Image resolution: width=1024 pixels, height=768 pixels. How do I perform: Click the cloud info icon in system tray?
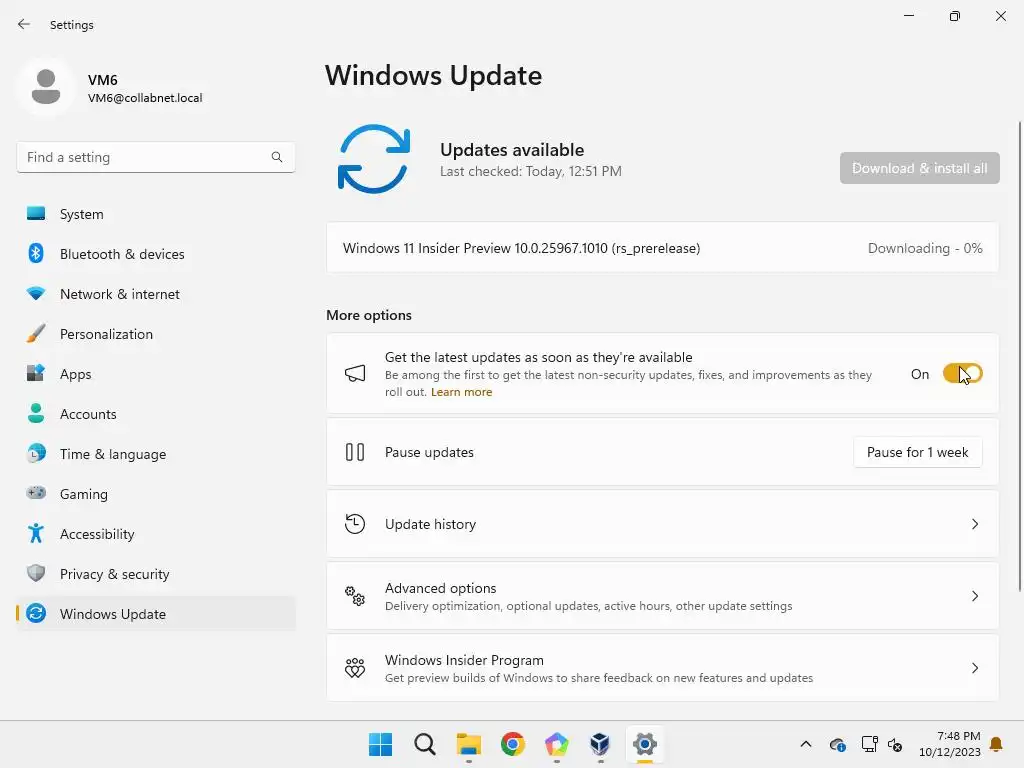coord(838,744)
